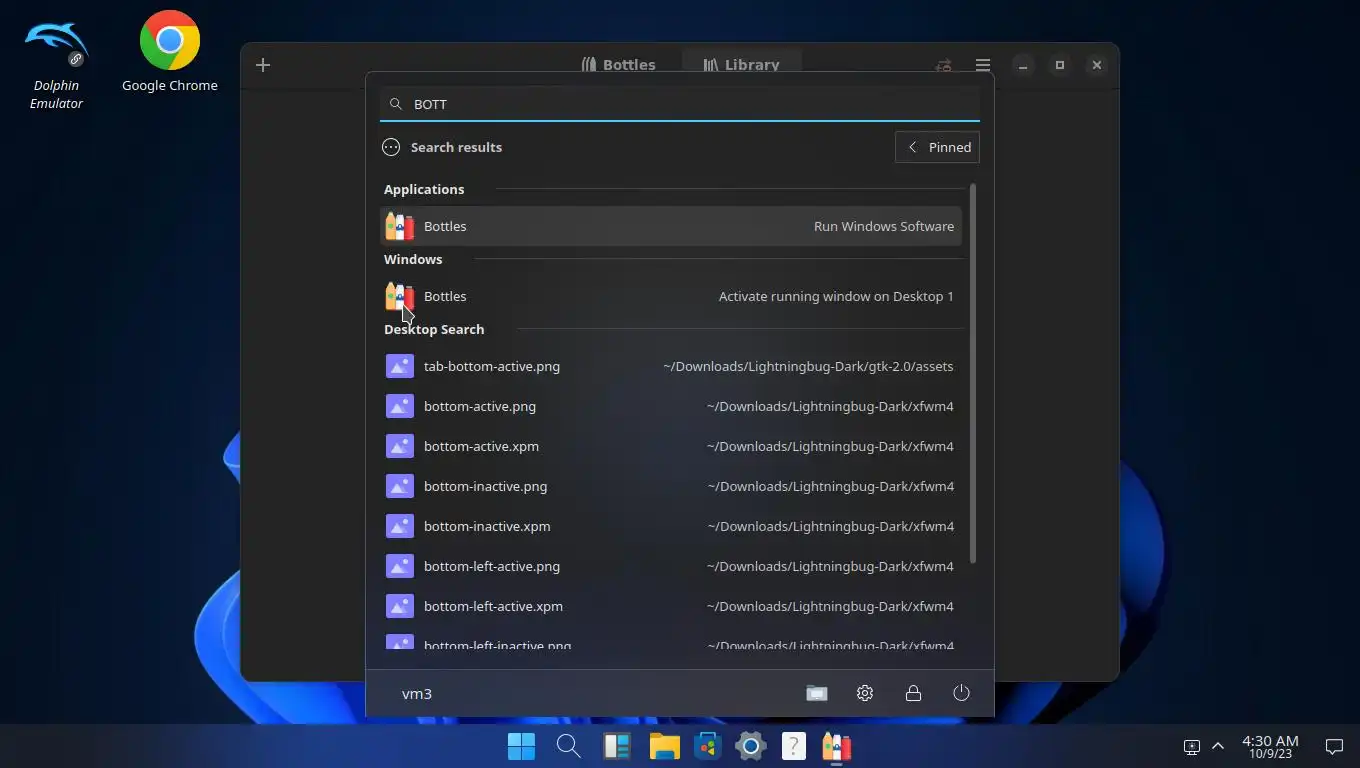Image resolution: width=1360 pixels, height=768 pixels.
Task: Open bottom-inactive.png file result
Action: 670,486
